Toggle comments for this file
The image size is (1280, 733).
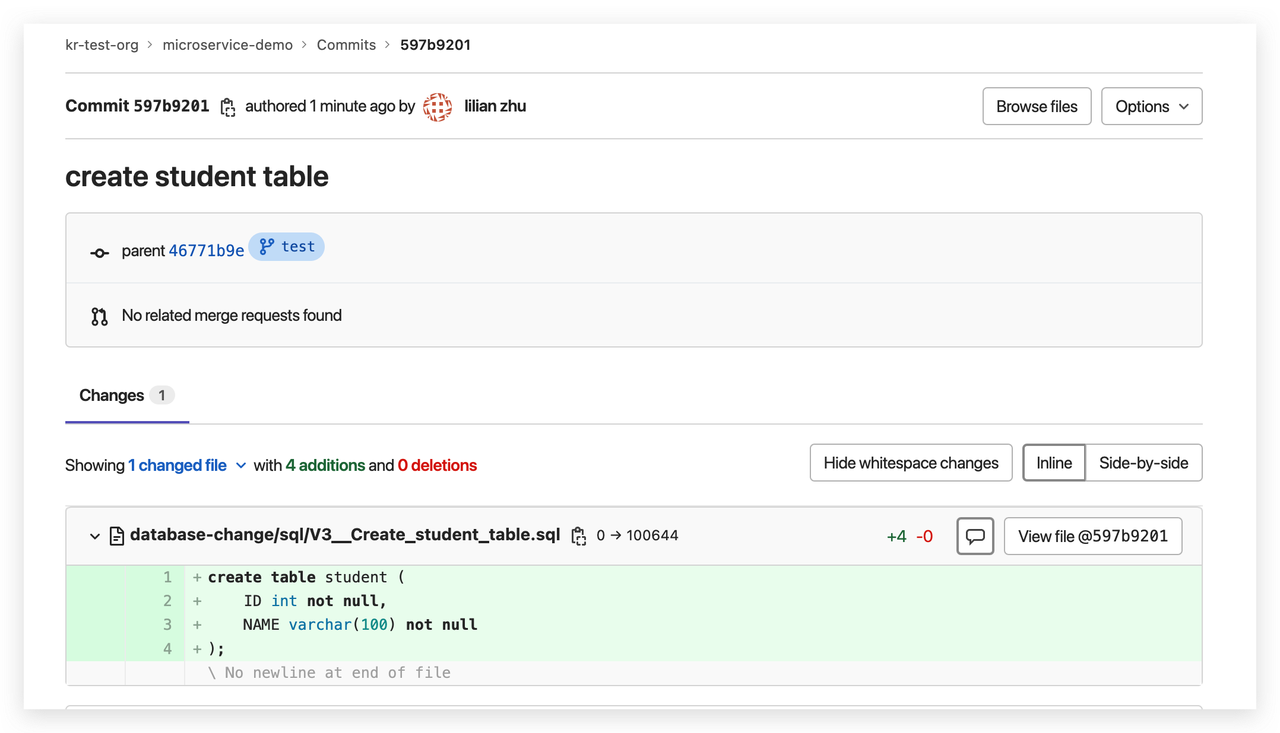tap(975, 536)
